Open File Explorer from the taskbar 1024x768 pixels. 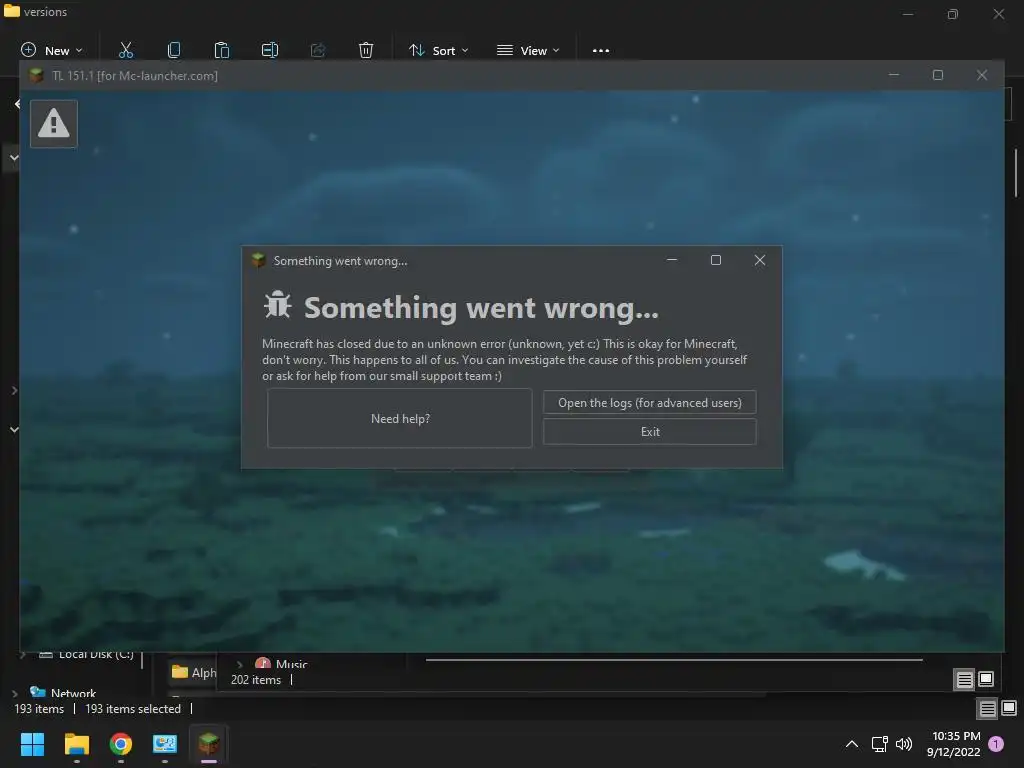tap(76, 744)
